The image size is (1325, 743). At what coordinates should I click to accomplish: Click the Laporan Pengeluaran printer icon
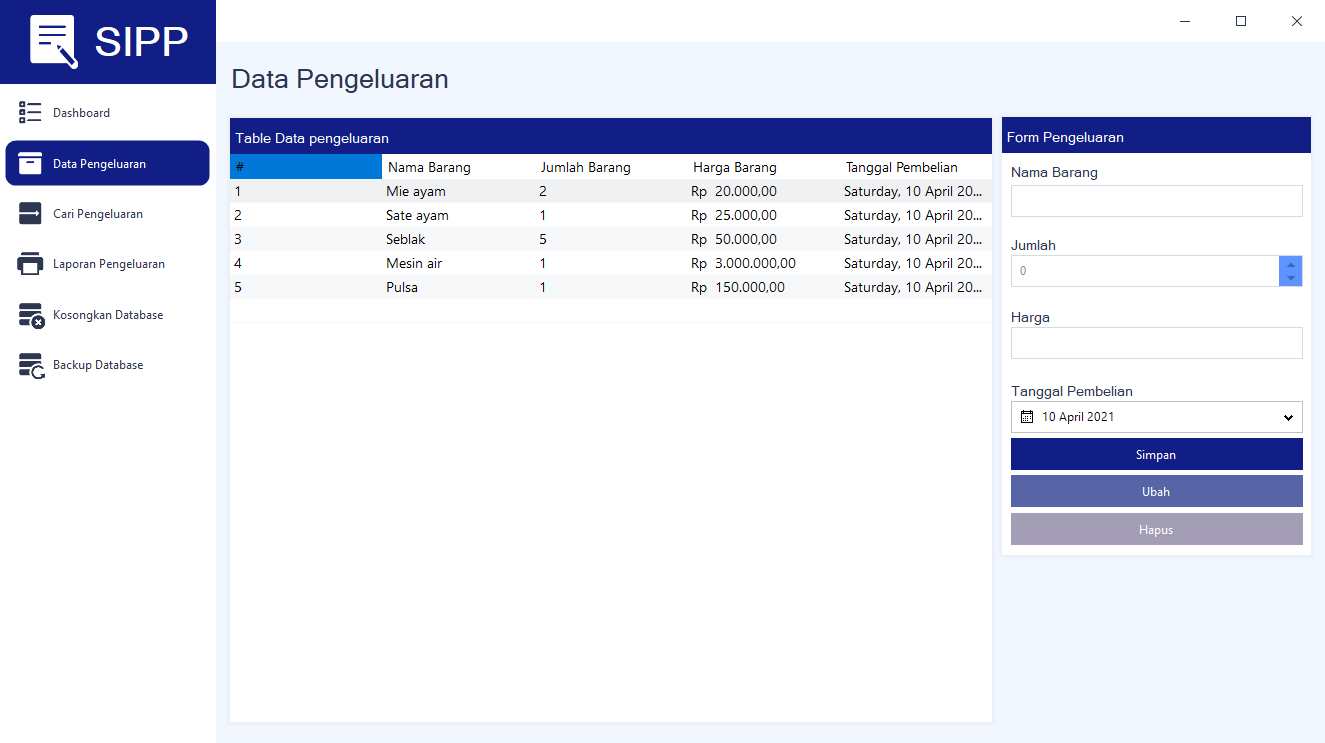30,264
